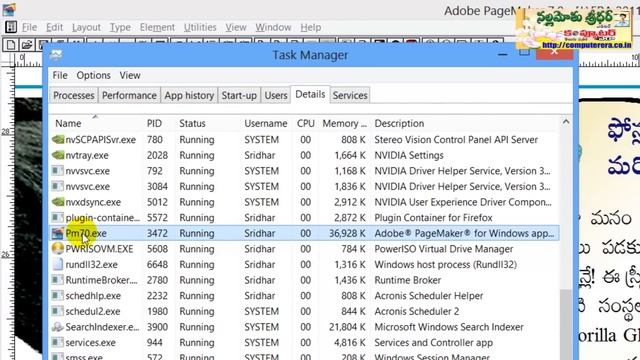Open the File menu in Task Manager
The width and height of the screenshot is (640, 360).
pyautogui.click(x=60, y=76)
